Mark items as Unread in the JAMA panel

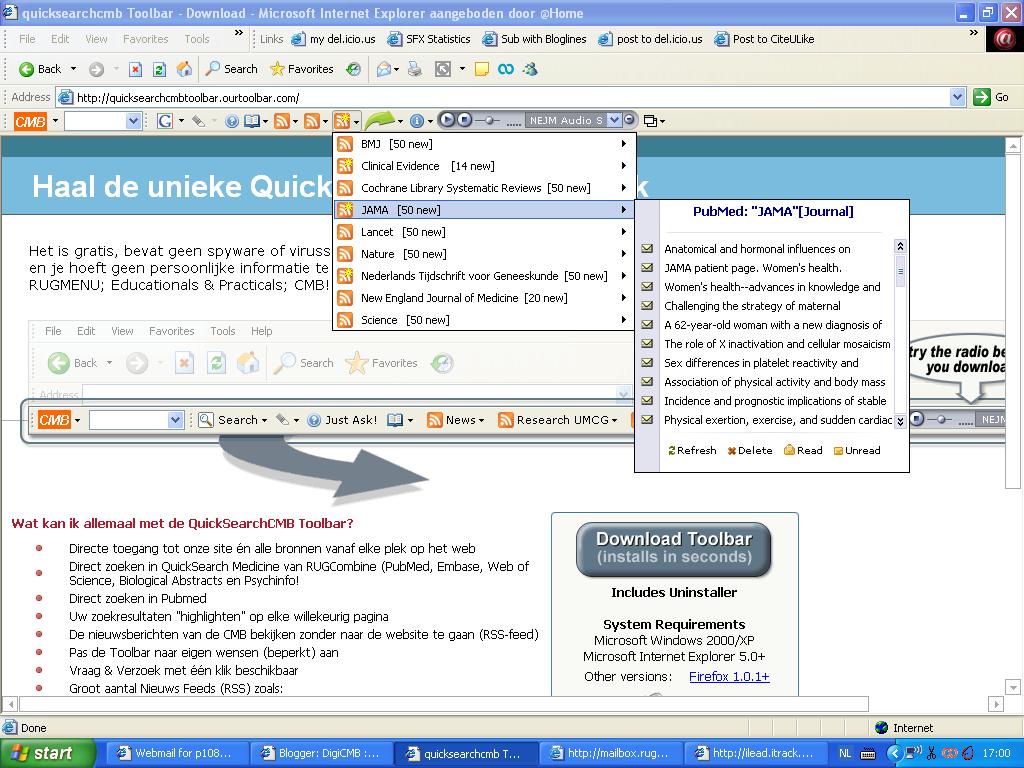857,451
